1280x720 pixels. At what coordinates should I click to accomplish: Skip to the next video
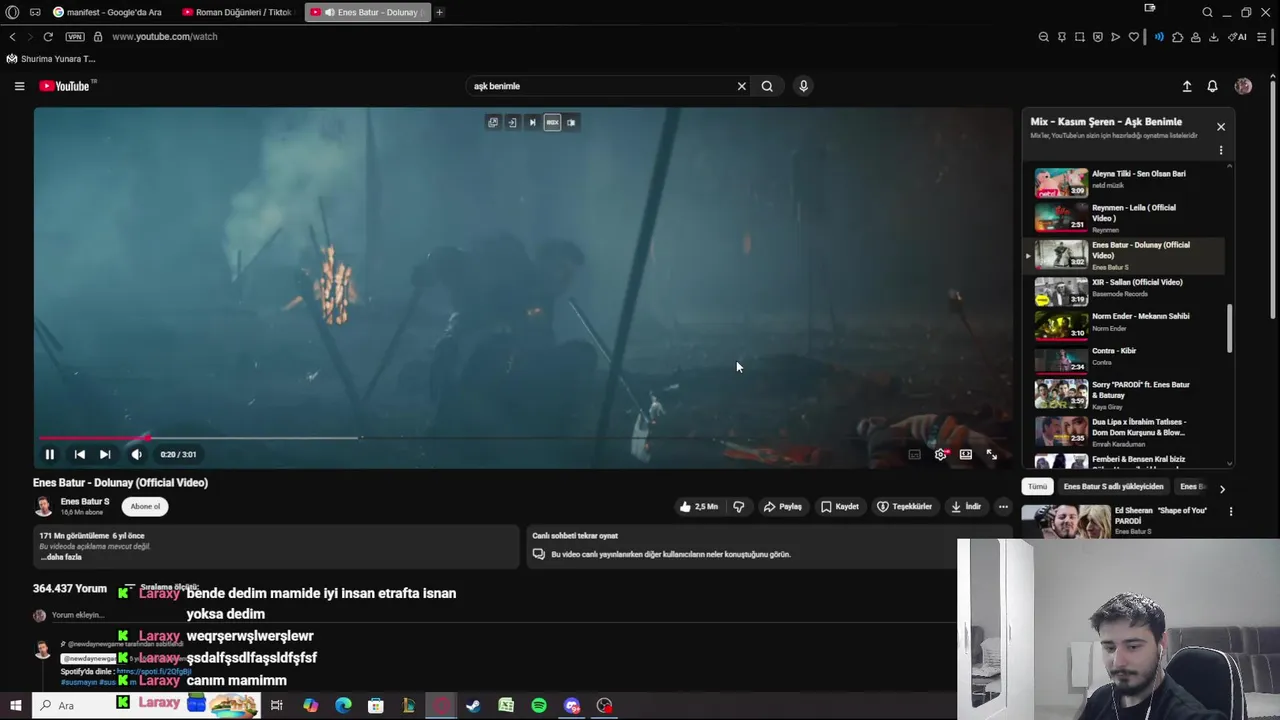coord(105,454)
